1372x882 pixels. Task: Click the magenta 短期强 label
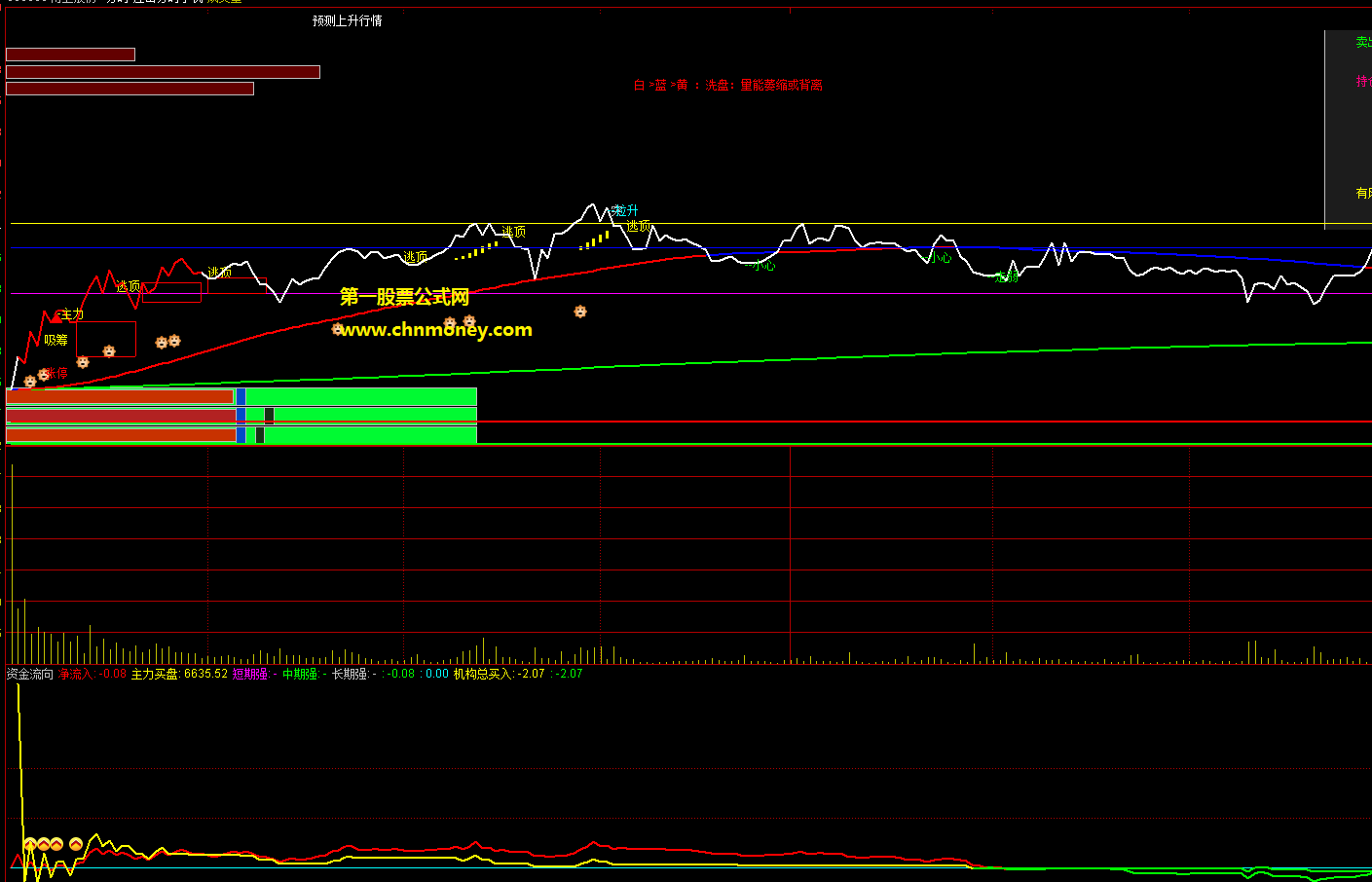tap(249, 674)
